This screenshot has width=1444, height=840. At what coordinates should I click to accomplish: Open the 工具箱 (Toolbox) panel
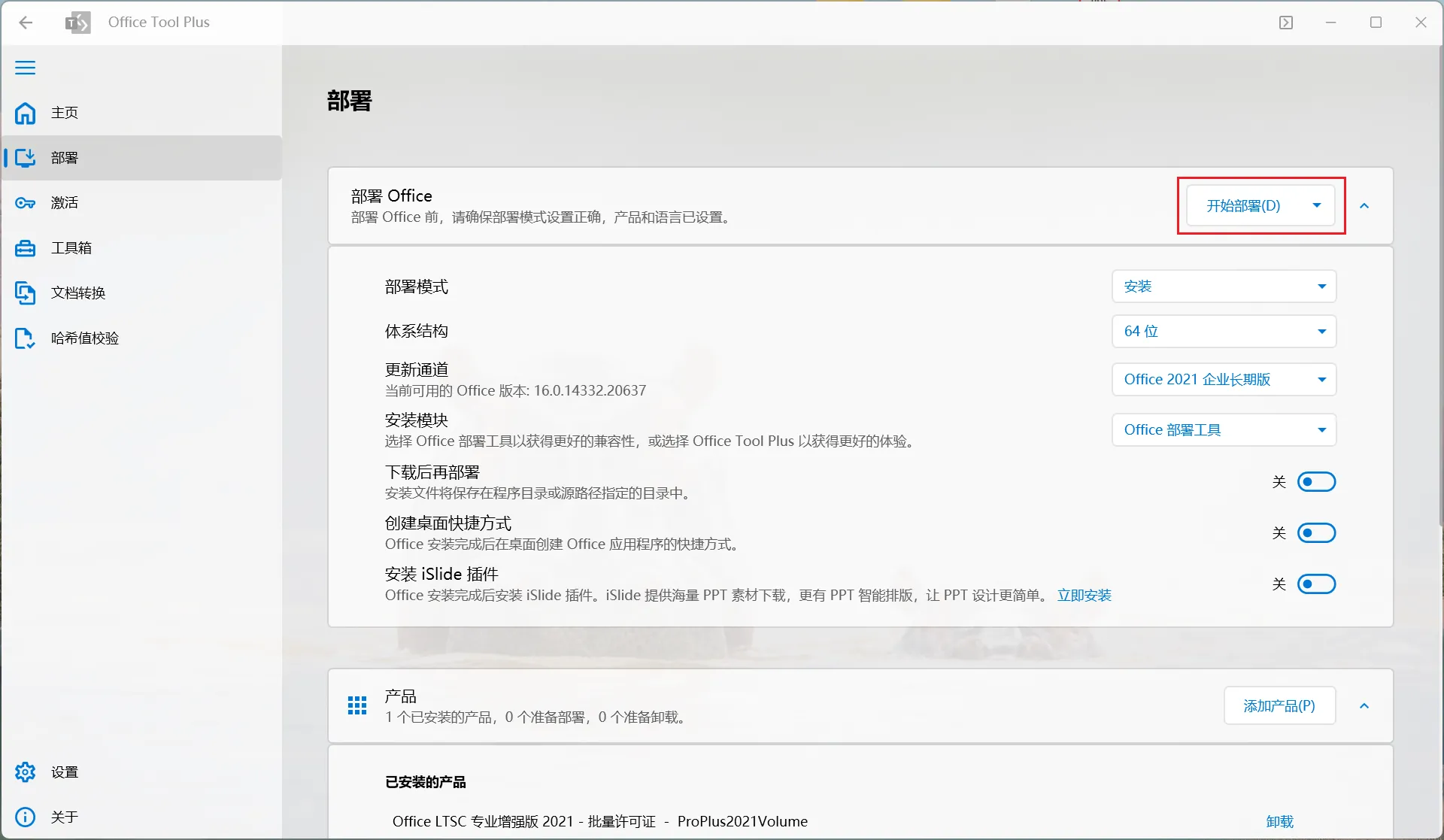click(69, 247)
